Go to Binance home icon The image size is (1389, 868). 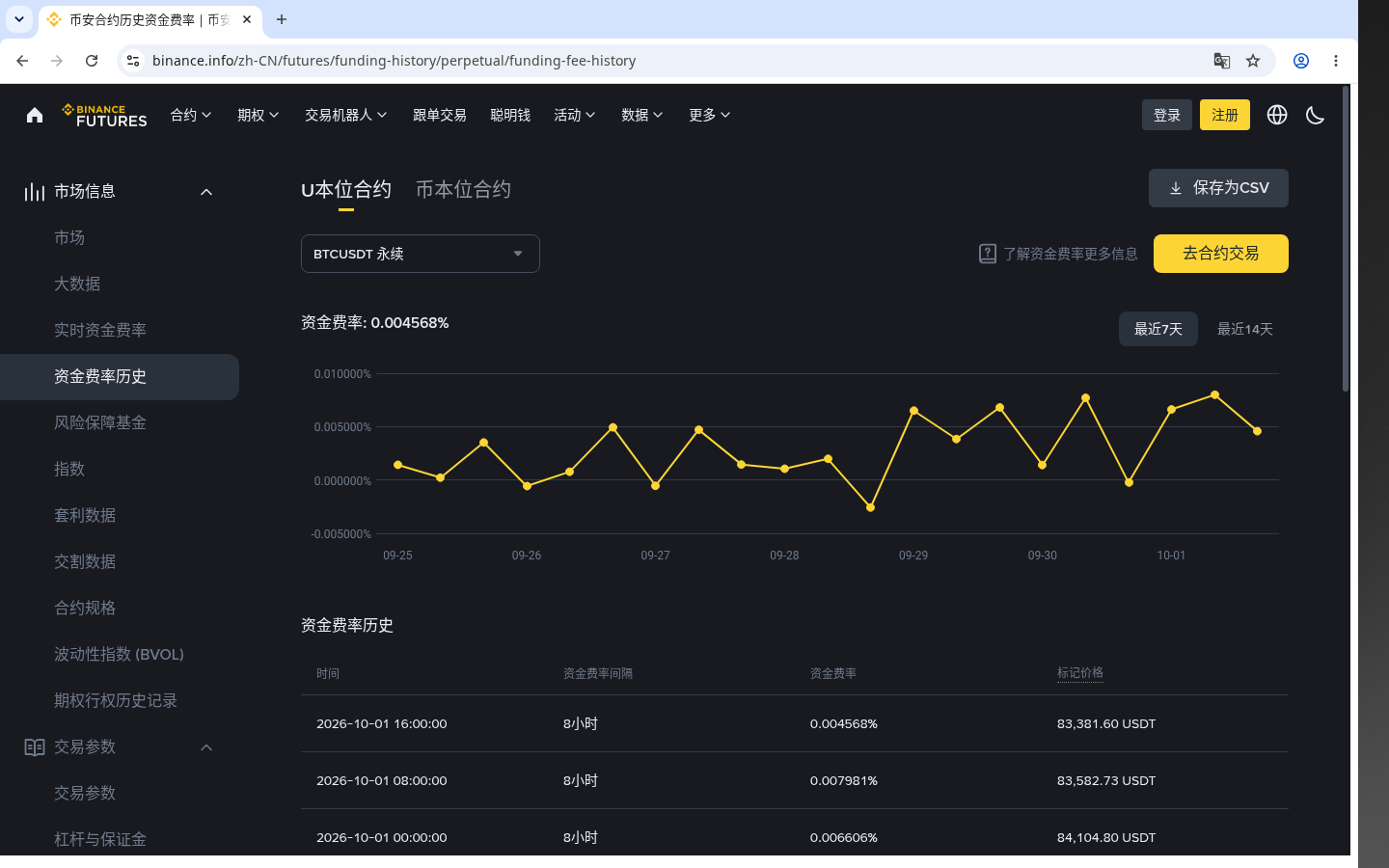(x=35, y=115)
